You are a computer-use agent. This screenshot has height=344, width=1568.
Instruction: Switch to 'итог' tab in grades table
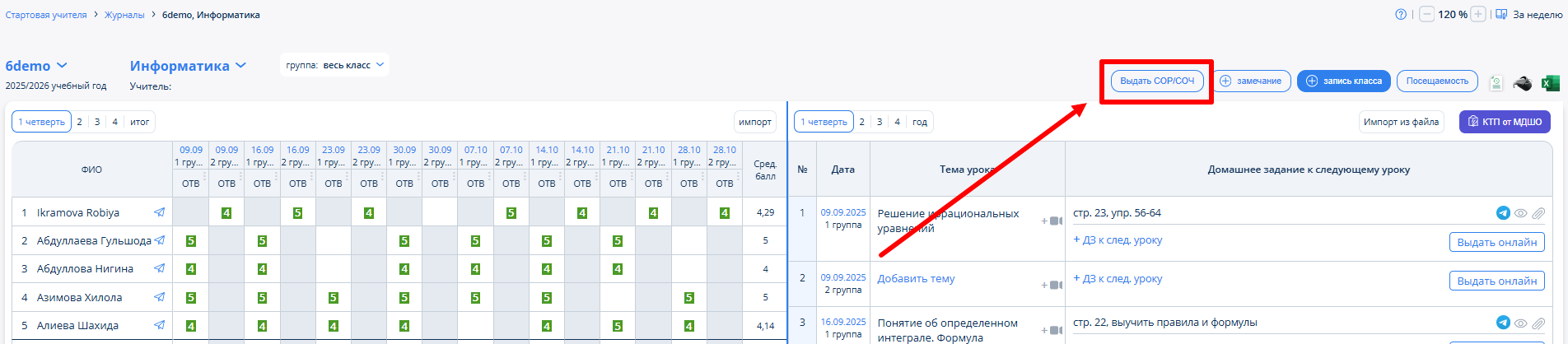click(140, 122)
